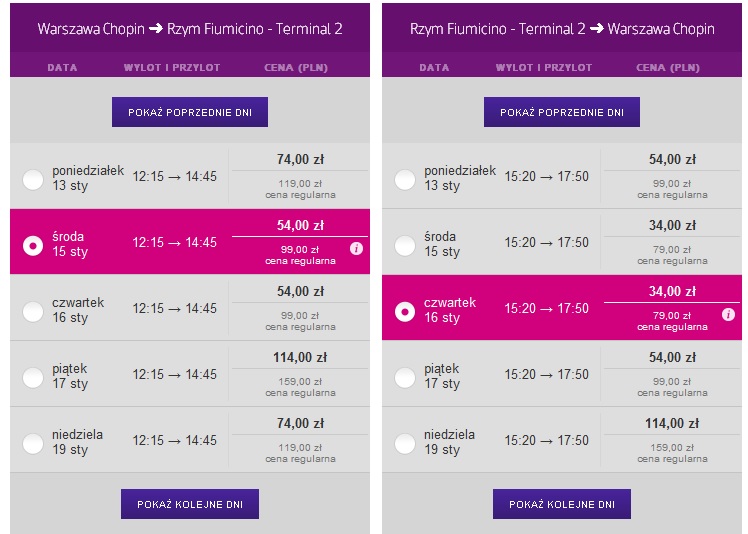Click info icon on return czwartek 16 sty fare

tap(728, 314)
